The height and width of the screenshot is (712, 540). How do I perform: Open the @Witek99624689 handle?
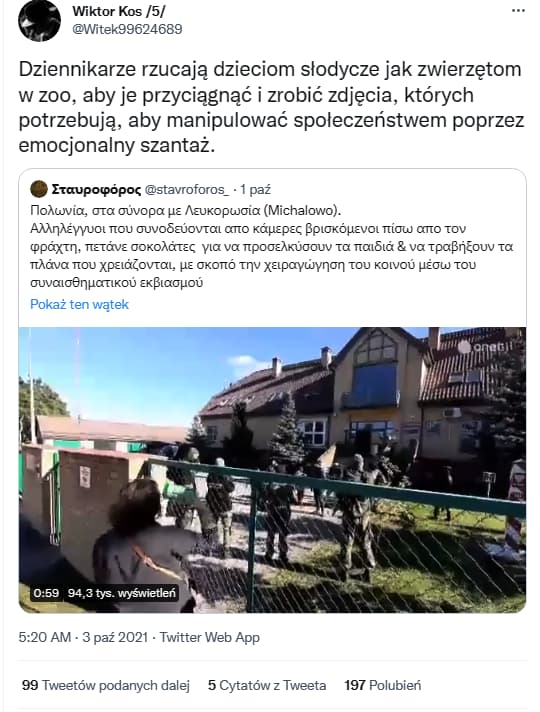click(127, 29)
